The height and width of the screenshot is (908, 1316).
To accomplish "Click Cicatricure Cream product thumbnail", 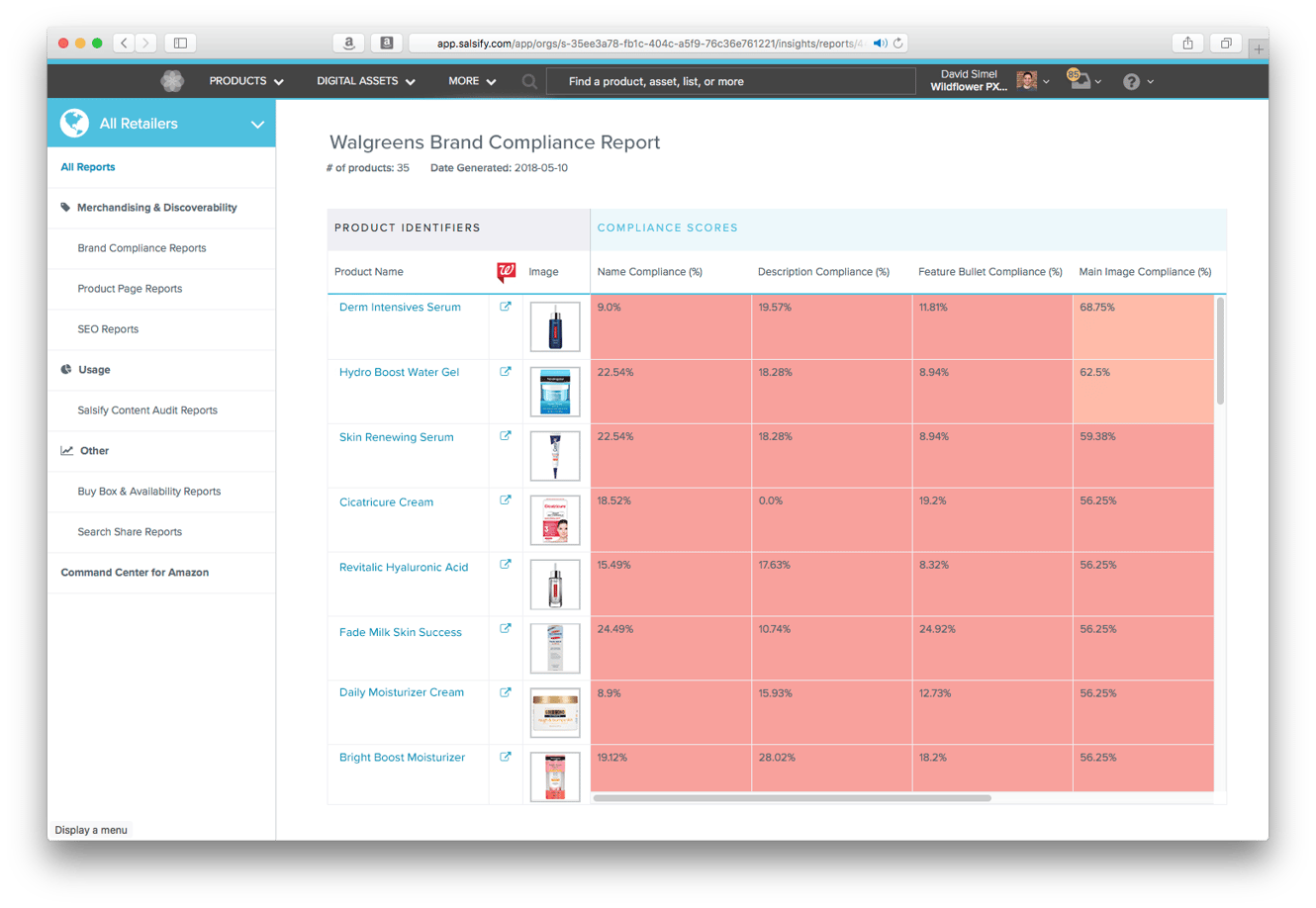I will tap(555, 520).
